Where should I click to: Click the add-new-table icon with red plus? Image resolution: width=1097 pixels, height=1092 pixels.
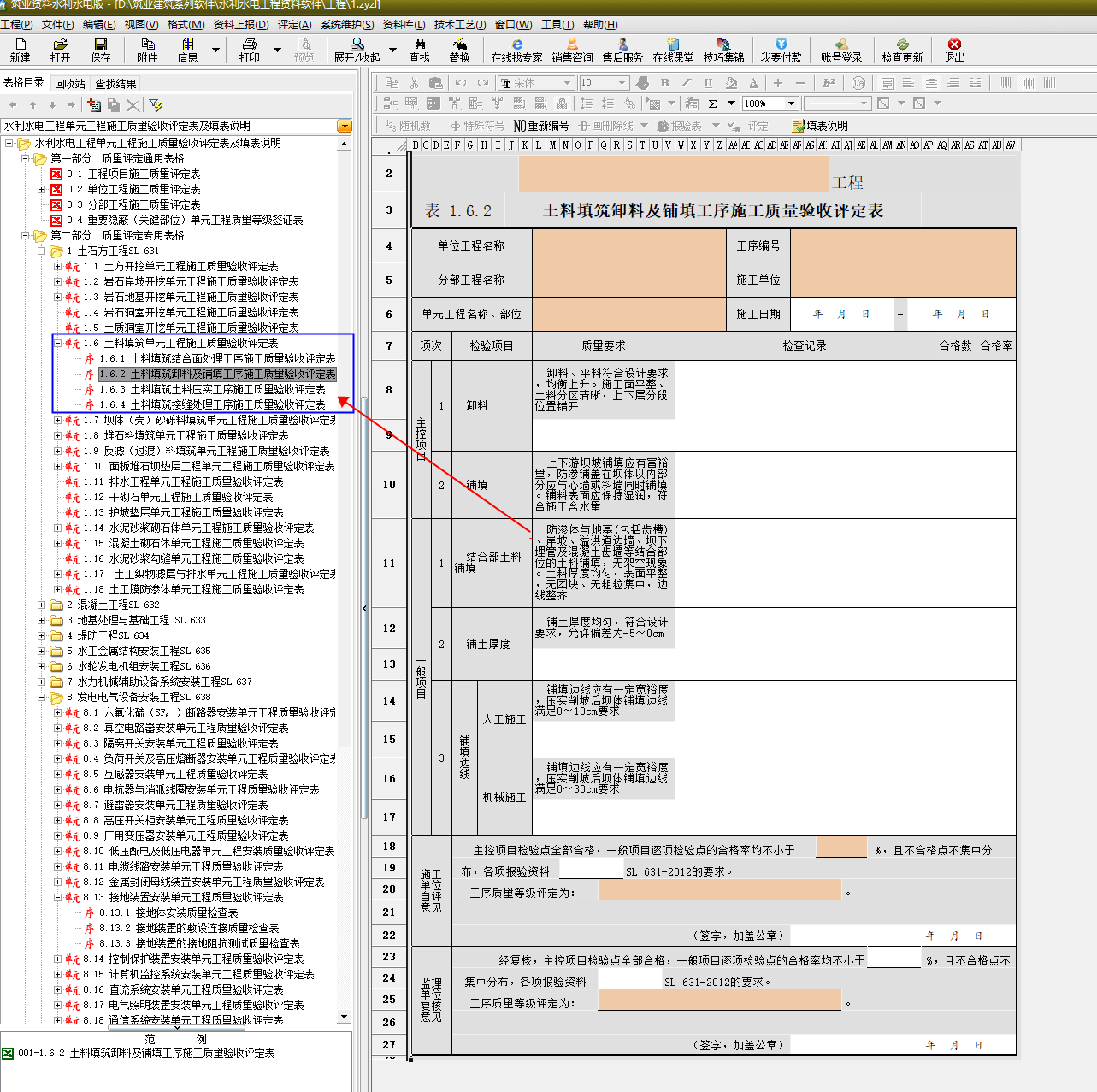click(x=94, y=104)
